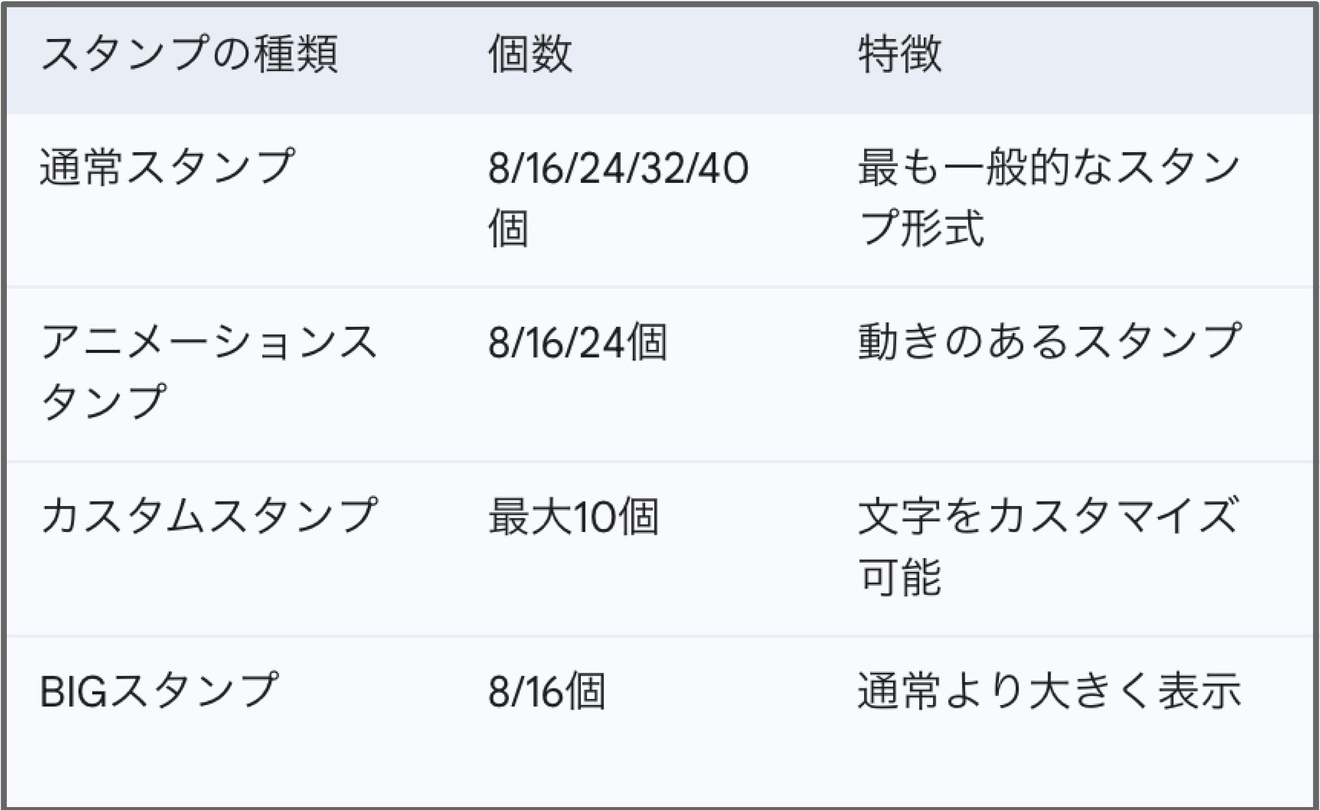Viewport: 1320px width, 810px height.
Task: Select the 通常スタンプ cell
Action: [x=168, y=168]
